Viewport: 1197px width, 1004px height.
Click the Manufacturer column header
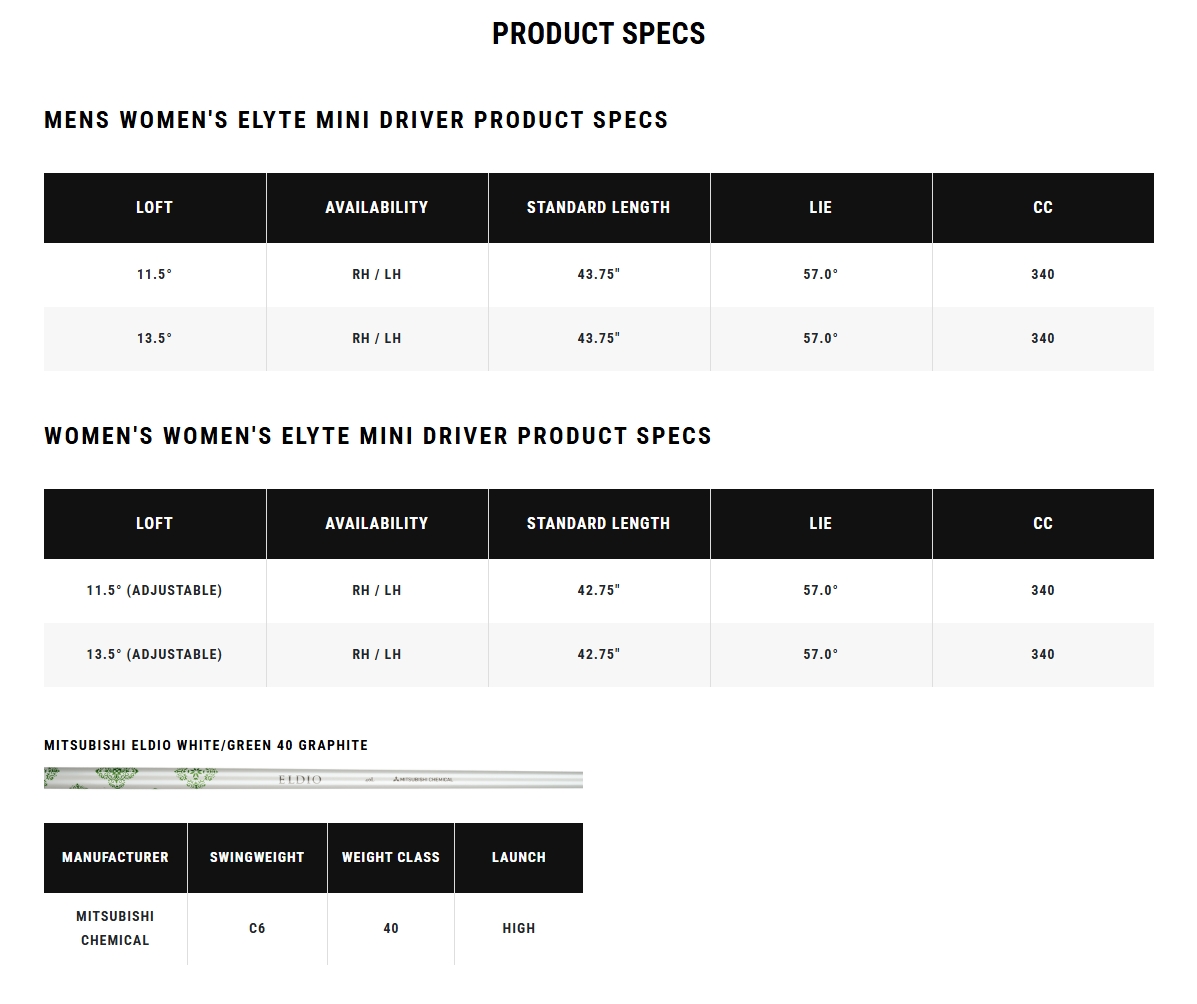tap(115, 858)
